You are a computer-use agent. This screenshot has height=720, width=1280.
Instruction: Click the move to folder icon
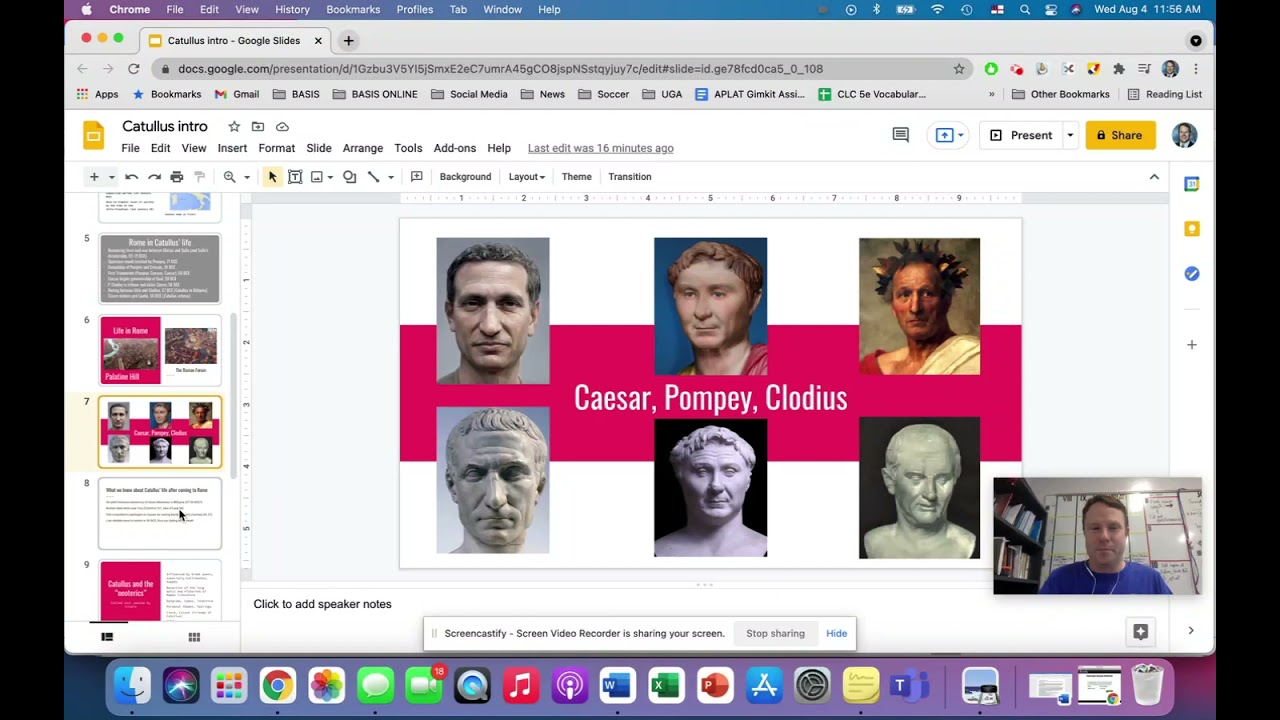coord(258,127)
